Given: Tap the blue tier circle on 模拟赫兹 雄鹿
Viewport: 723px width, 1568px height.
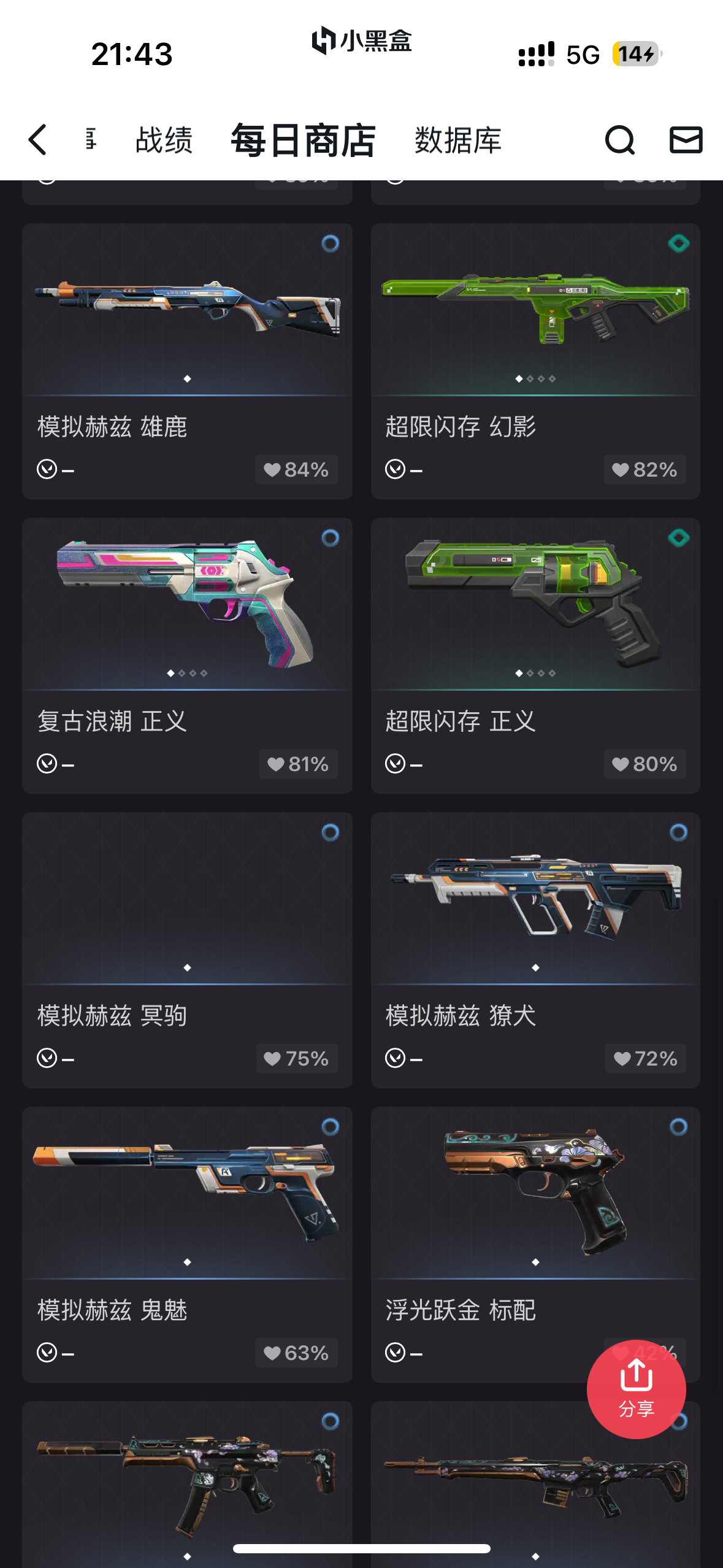Looking at the screenshot, I should pos(330,244).
